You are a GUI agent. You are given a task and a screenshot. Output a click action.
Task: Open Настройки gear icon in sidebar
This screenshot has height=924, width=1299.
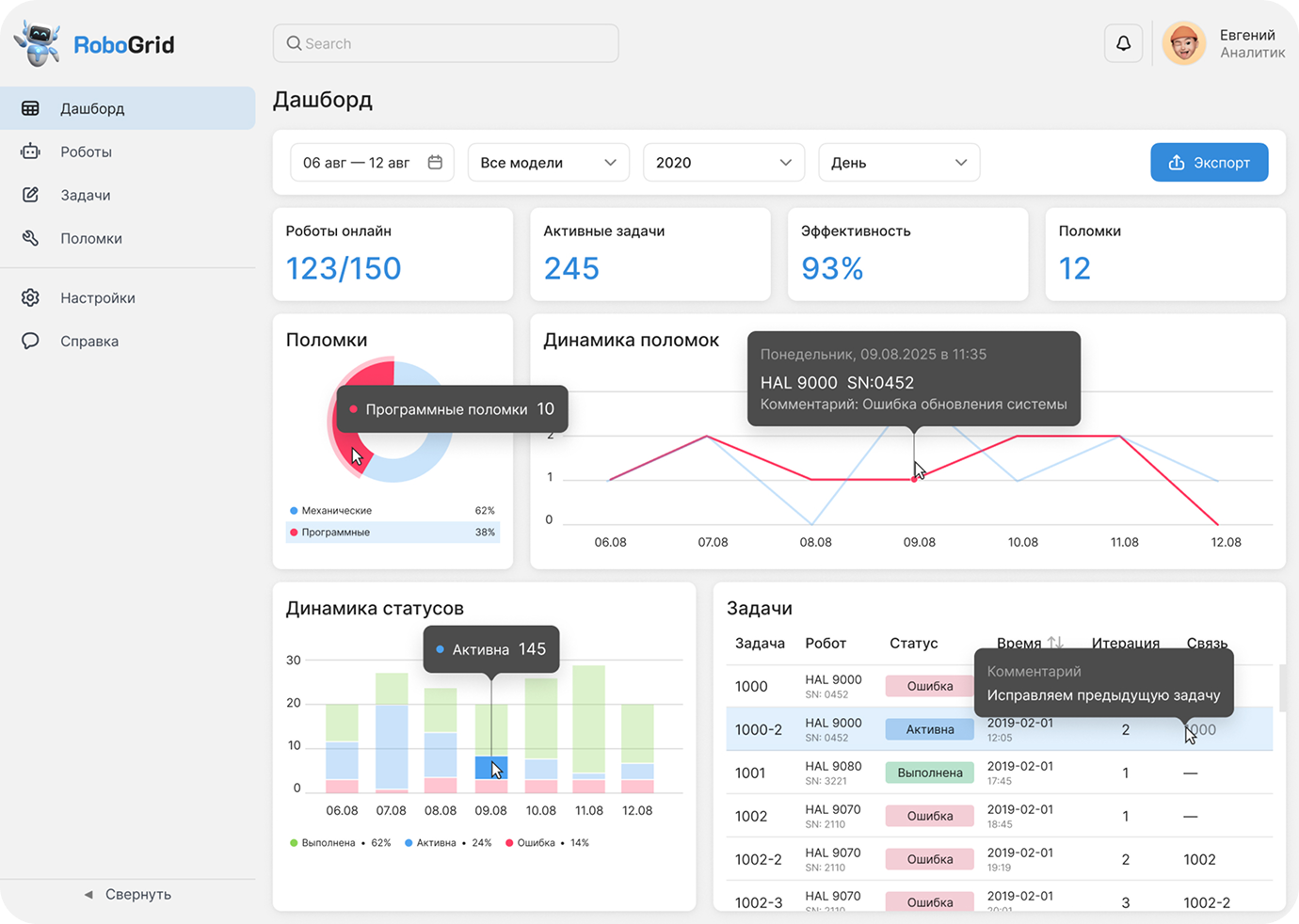point(30,297)
